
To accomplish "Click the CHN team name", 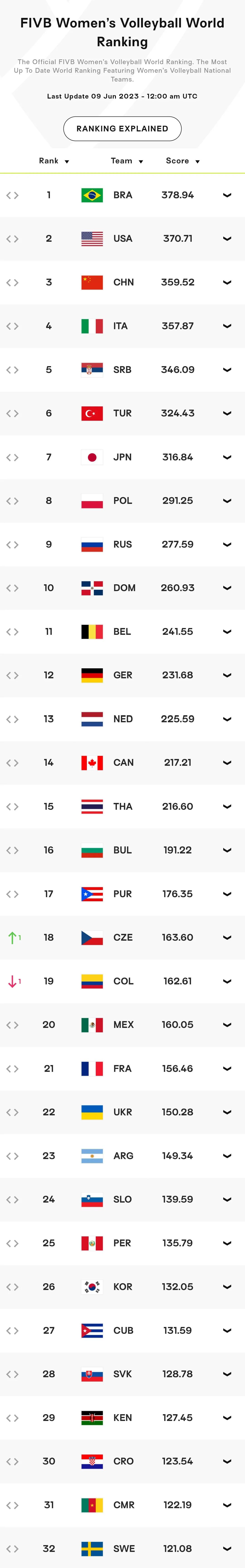I will click(124, 283).
